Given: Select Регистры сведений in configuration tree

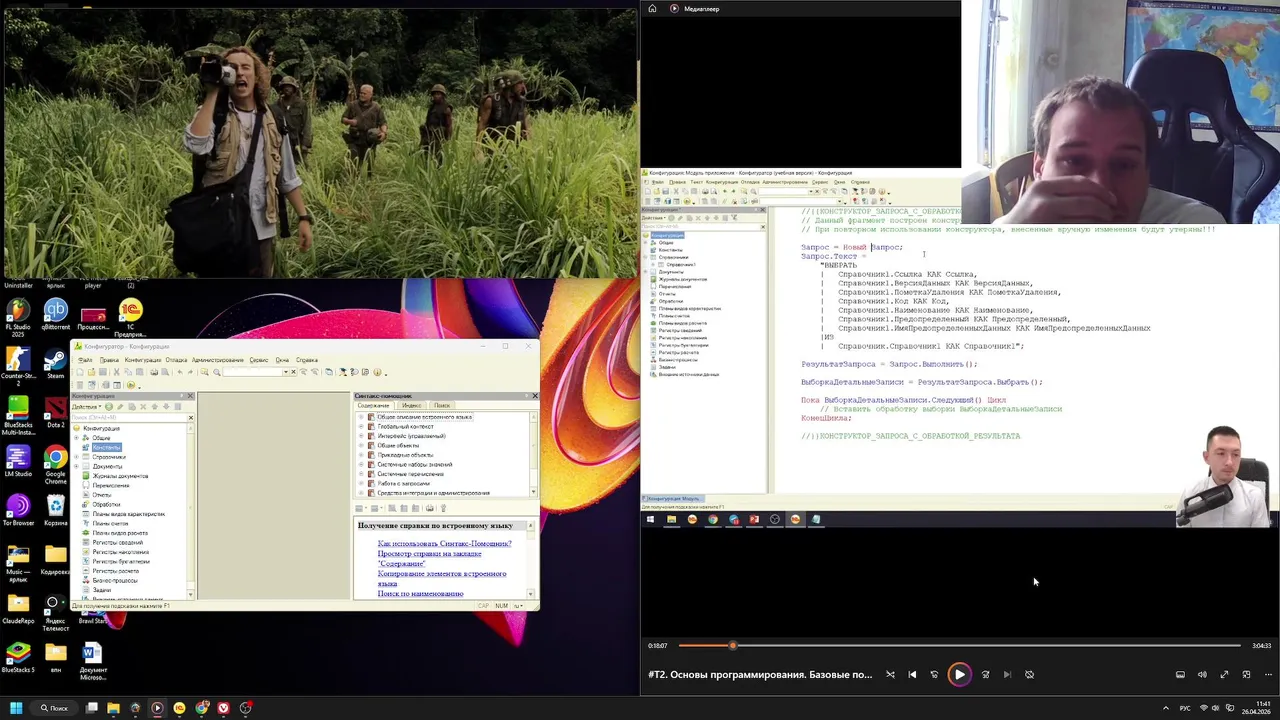Looking at the screenshot, I should pyautogui.click(x=117, y=542).
